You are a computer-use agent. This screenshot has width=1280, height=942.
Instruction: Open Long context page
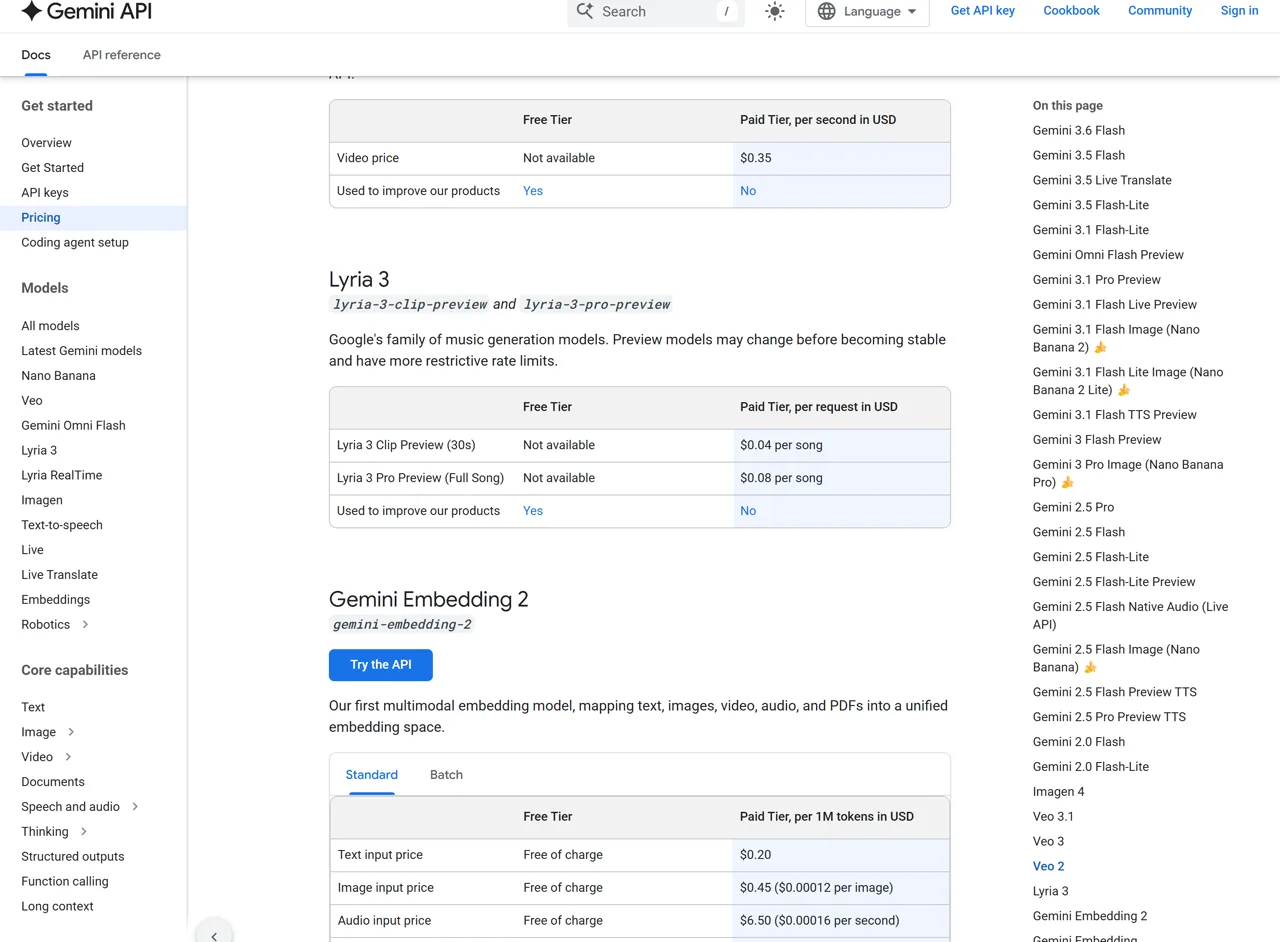pyautogui.click(x=57, y=907)
